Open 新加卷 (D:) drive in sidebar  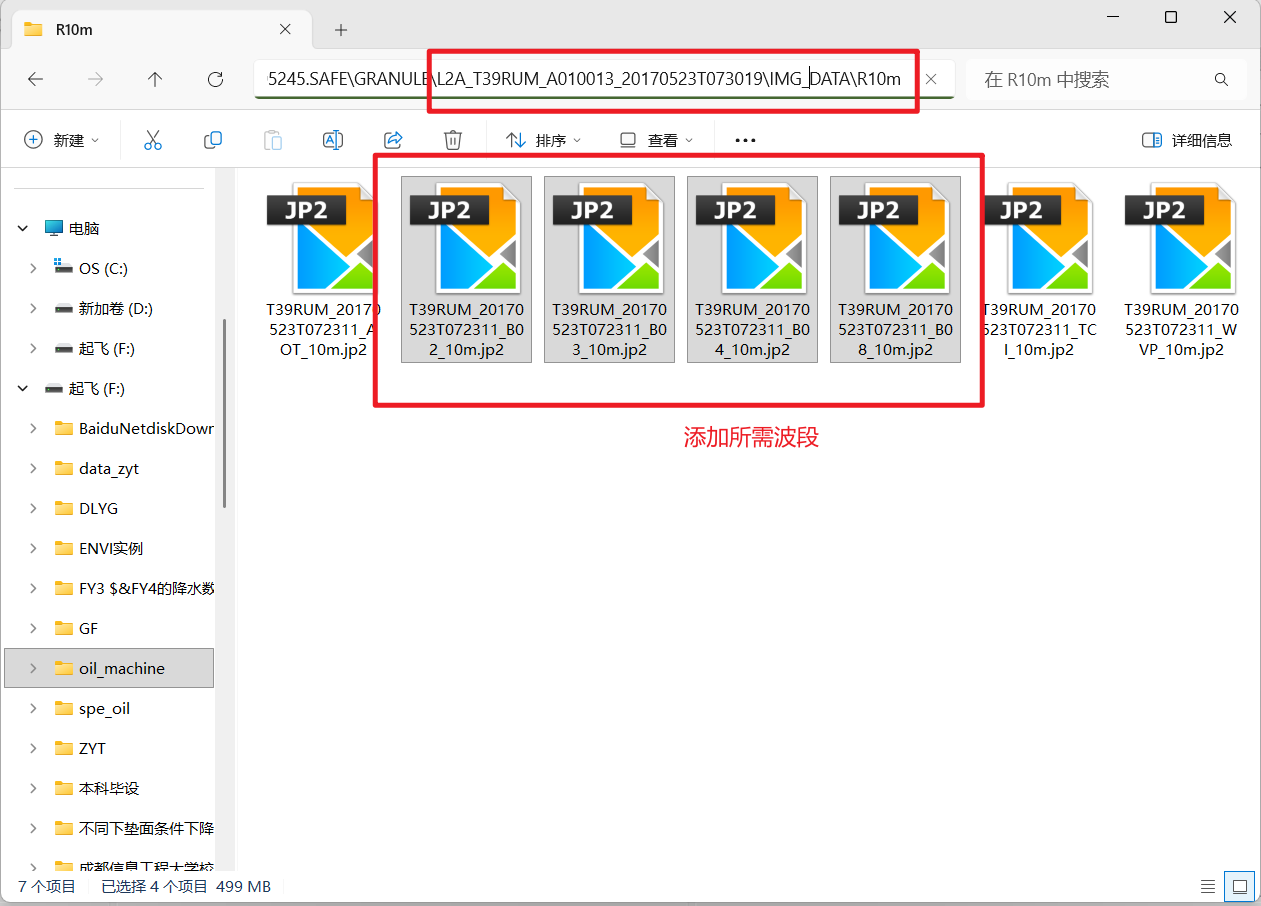[x=116, y=308]
